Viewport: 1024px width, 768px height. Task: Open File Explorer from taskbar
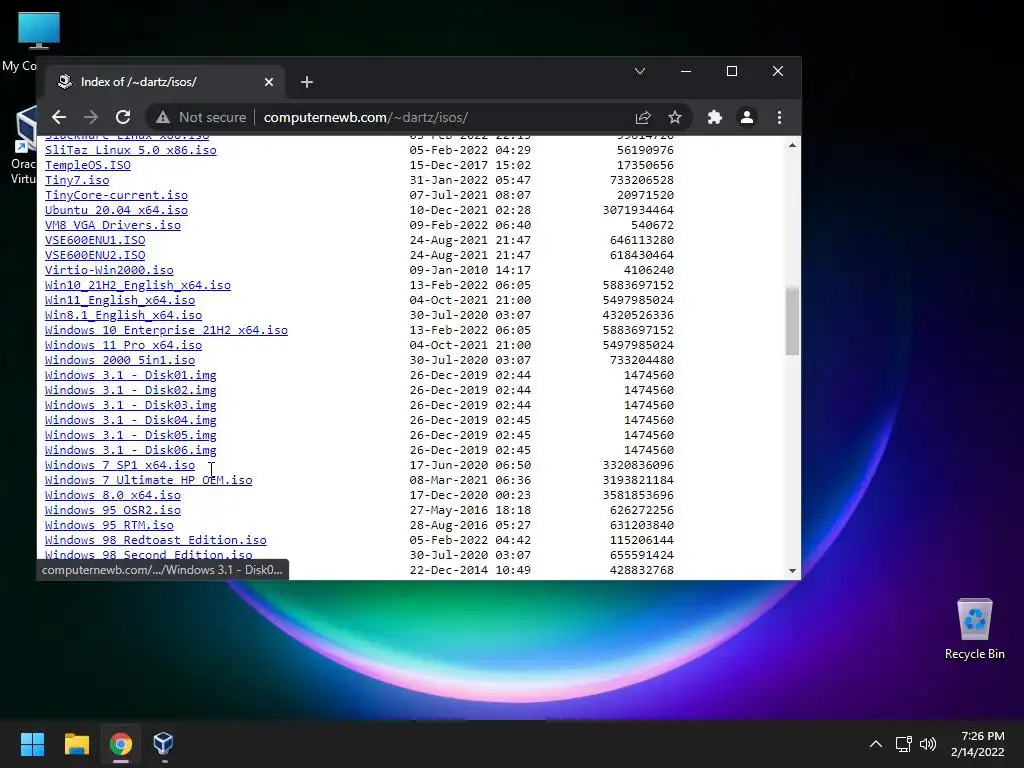[x=76, y=744]
